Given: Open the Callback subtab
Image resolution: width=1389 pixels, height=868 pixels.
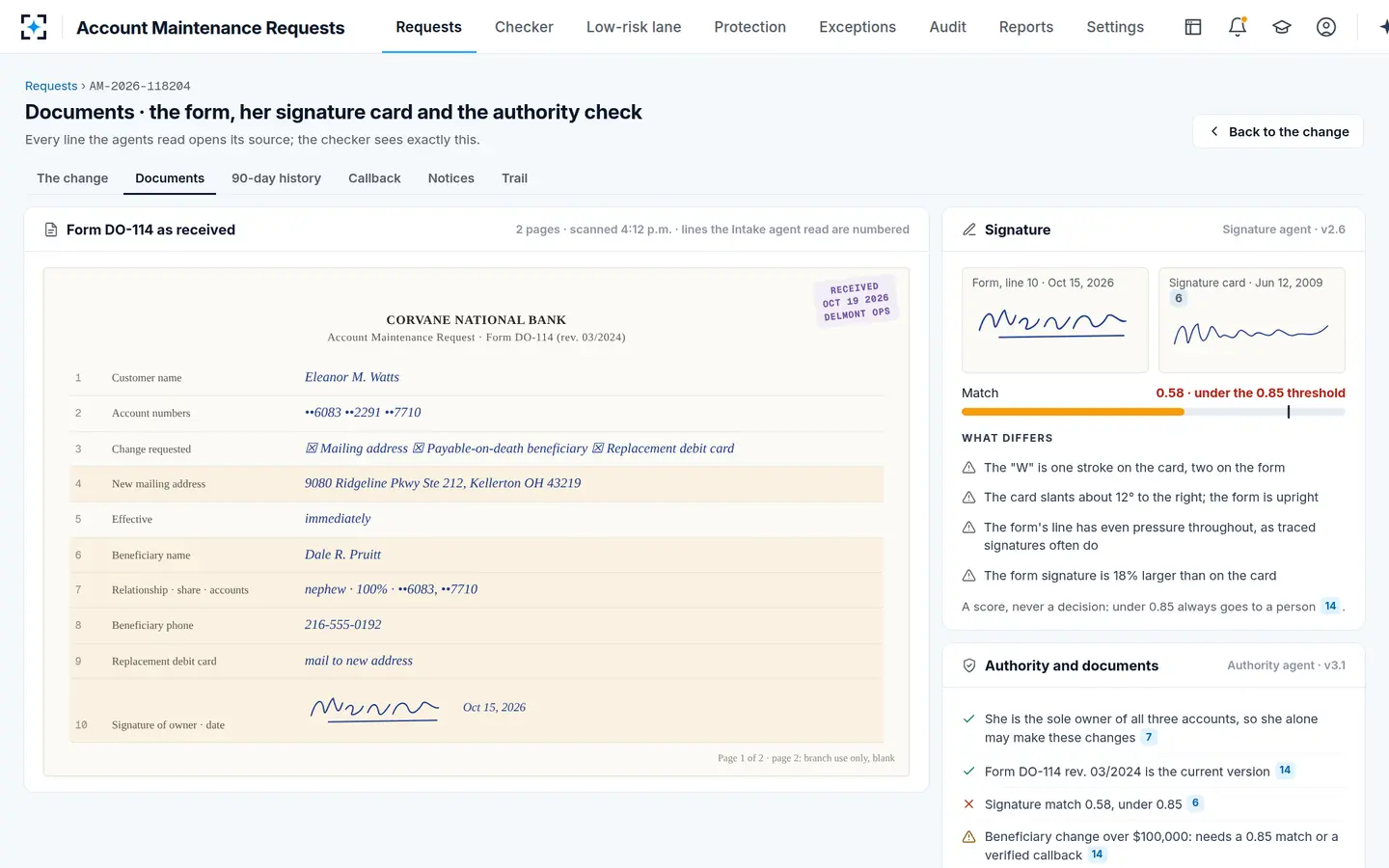Looking at the screenshot, I should (374, 178).
